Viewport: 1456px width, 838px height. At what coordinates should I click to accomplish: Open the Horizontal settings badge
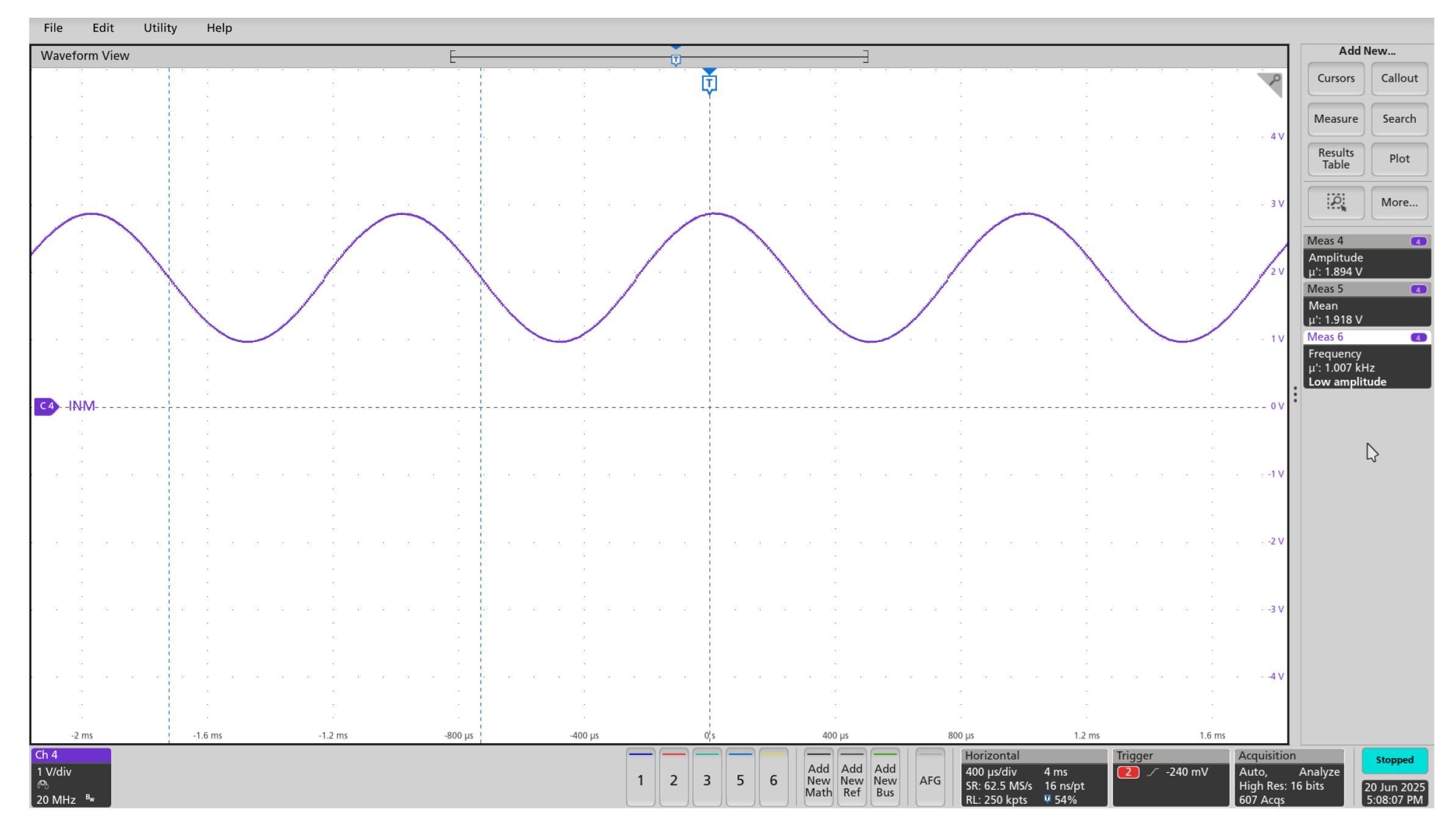[x=1033, y=778]
